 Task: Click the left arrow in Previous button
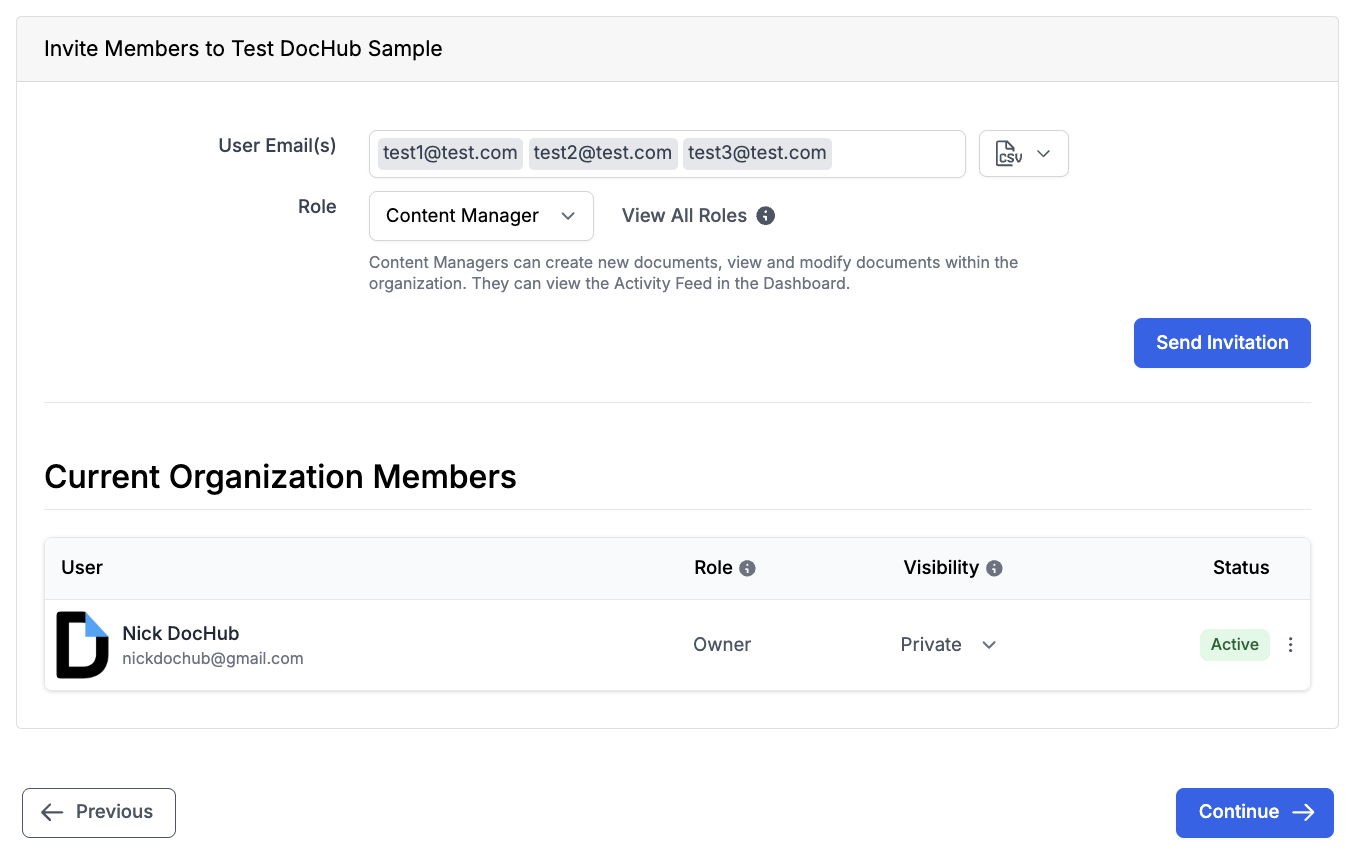[x=52, y=812]
